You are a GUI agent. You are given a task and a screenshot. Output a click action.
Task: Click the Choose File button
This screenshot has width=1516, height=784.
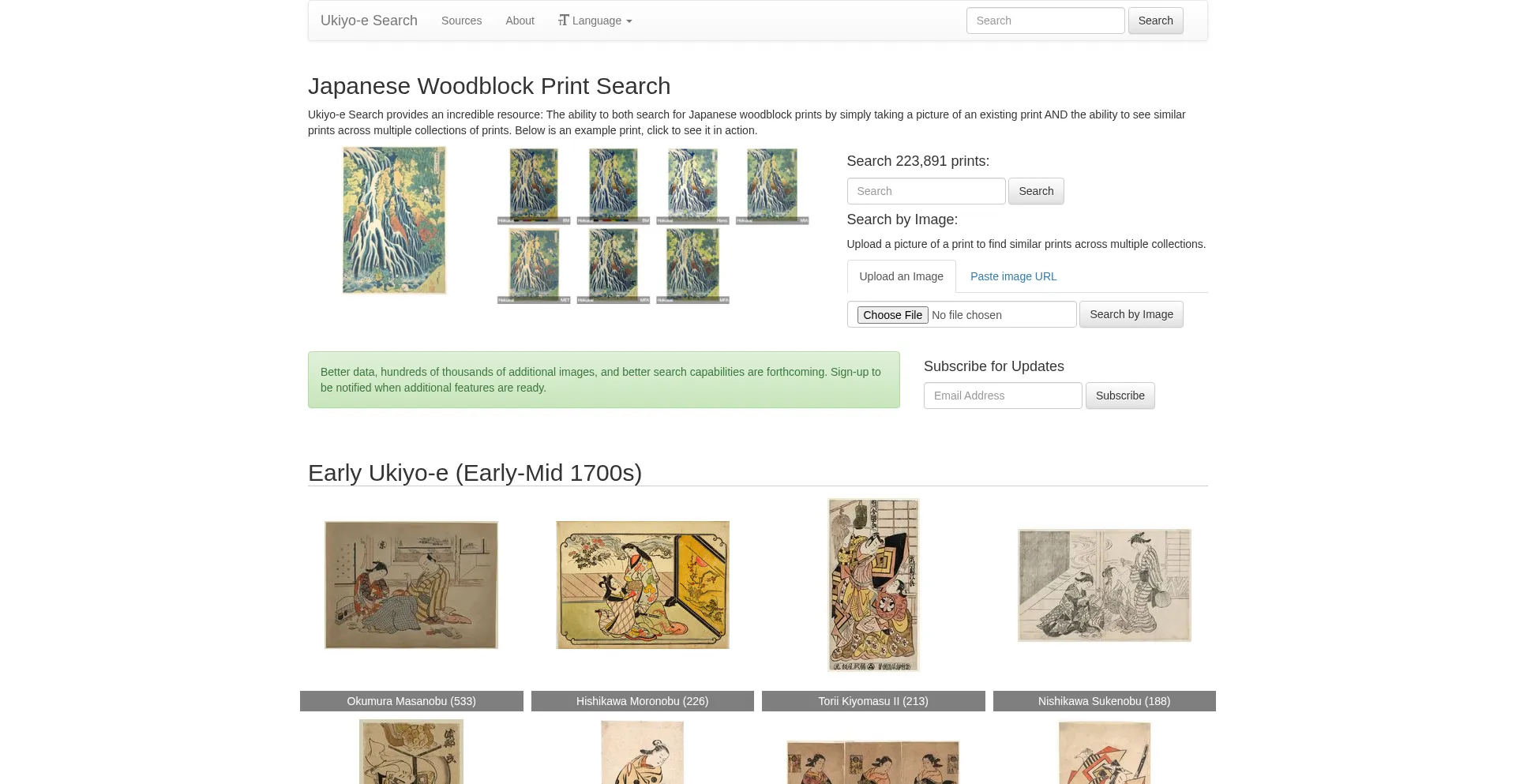tap(892, 315)
